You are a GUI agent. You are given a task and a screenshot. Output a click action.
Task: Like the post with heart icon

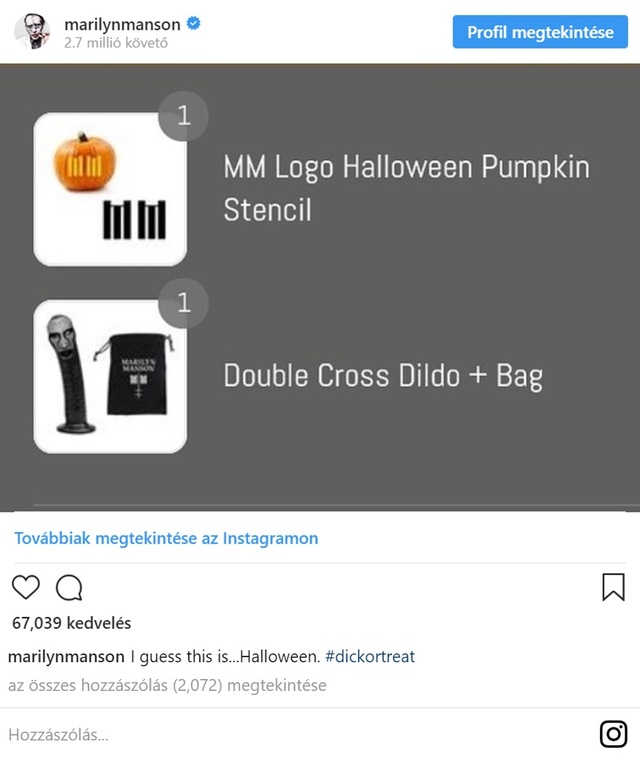click(26, 587)
